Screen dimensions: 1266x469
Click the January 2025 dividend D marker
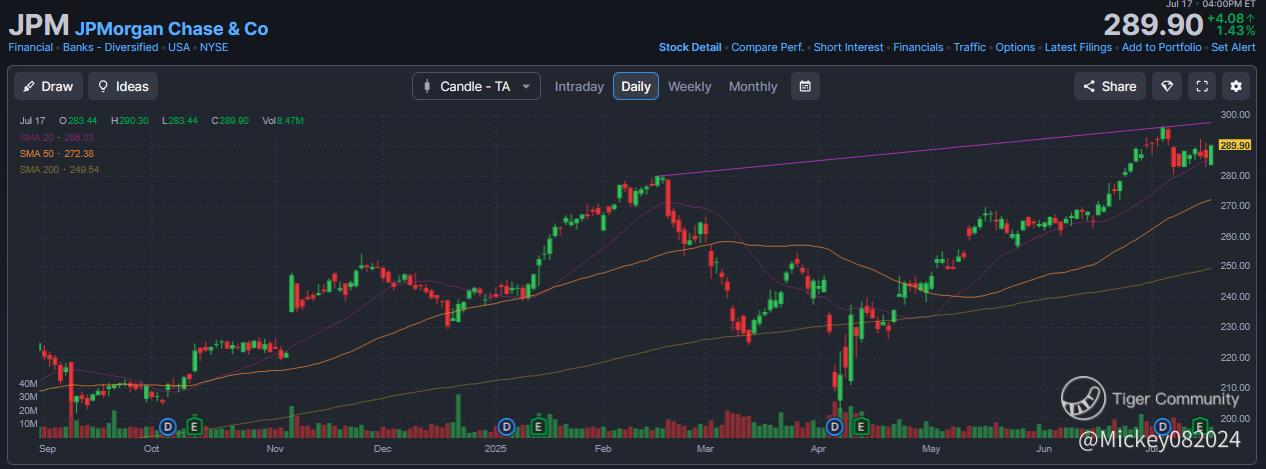(x=507, y=426)
